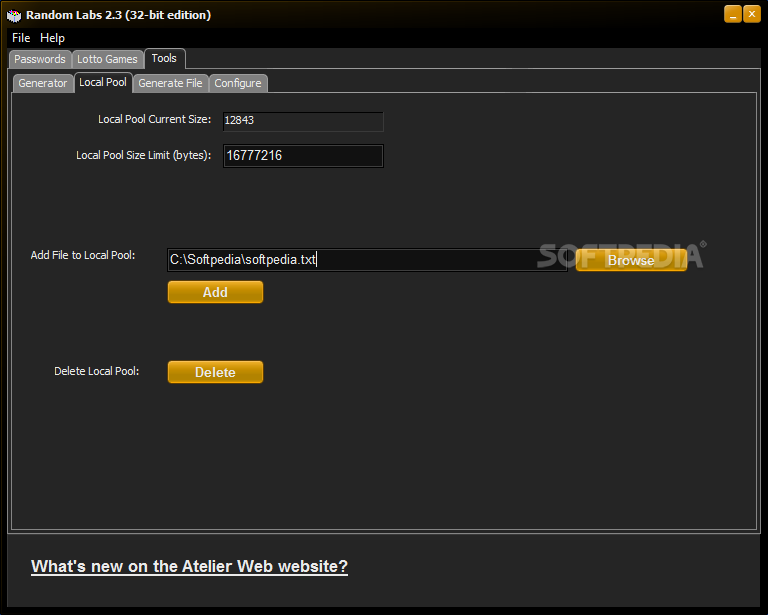Click the Random Labs app icon in title bar
Image resolution: width=768 pixels, height=615 pixels.
pos(14,15)
